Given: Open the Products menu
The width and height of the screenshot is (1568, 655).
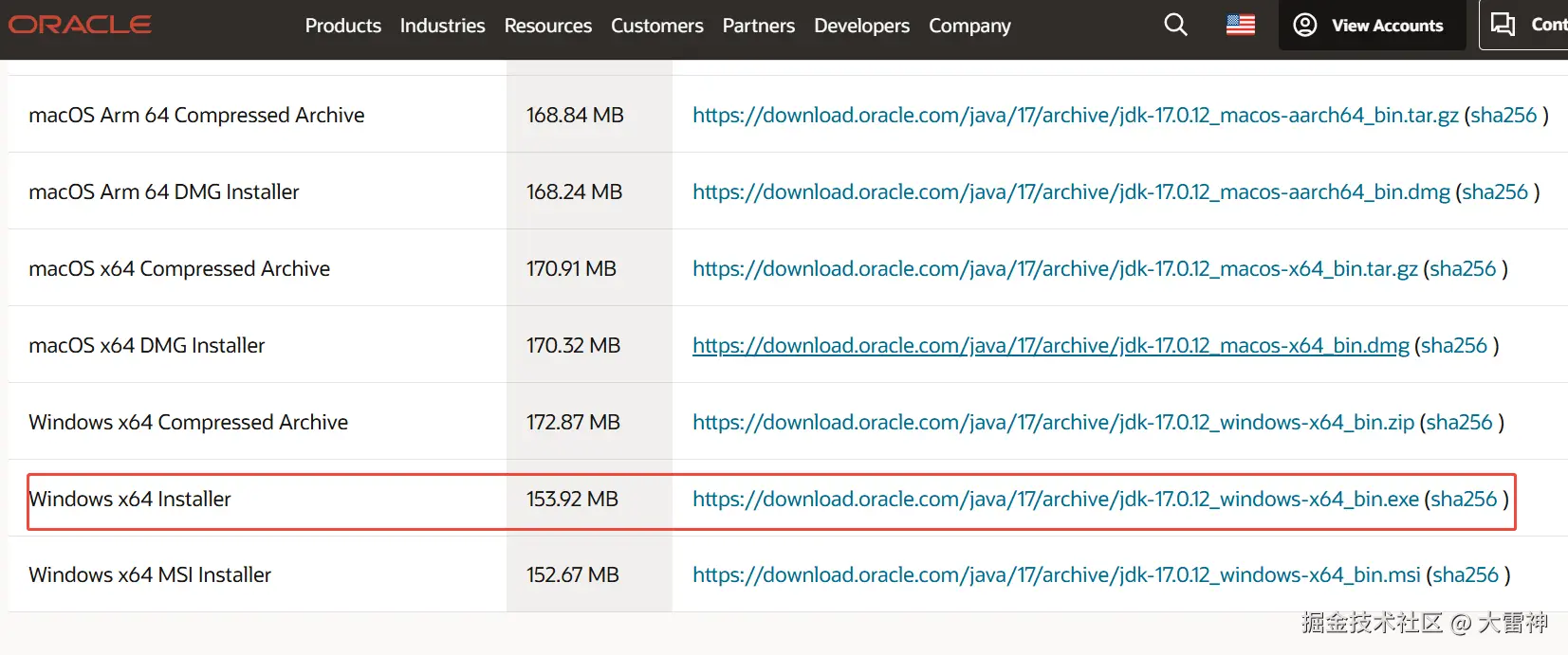Looking at the screenshot, I should coord(342,26).
